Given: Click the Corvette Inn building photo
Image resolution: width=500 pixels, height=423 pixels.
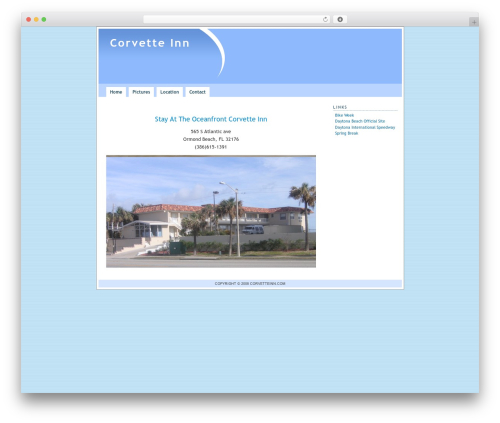Looking at the screenshot, I should coord(211,211).
